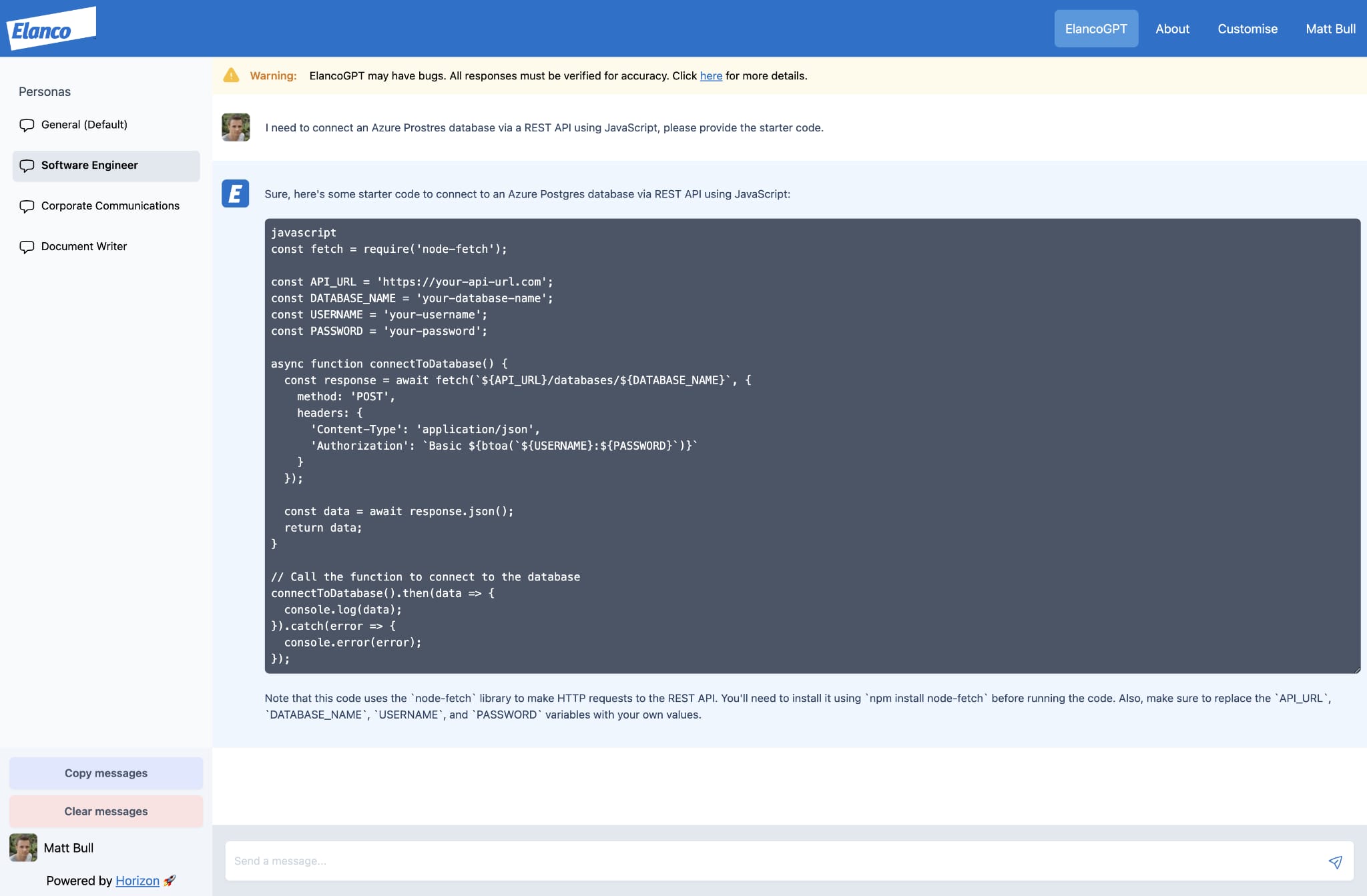Click the Personas heading
Screen dimensions: 1367x896
click(x=45, y=92)
